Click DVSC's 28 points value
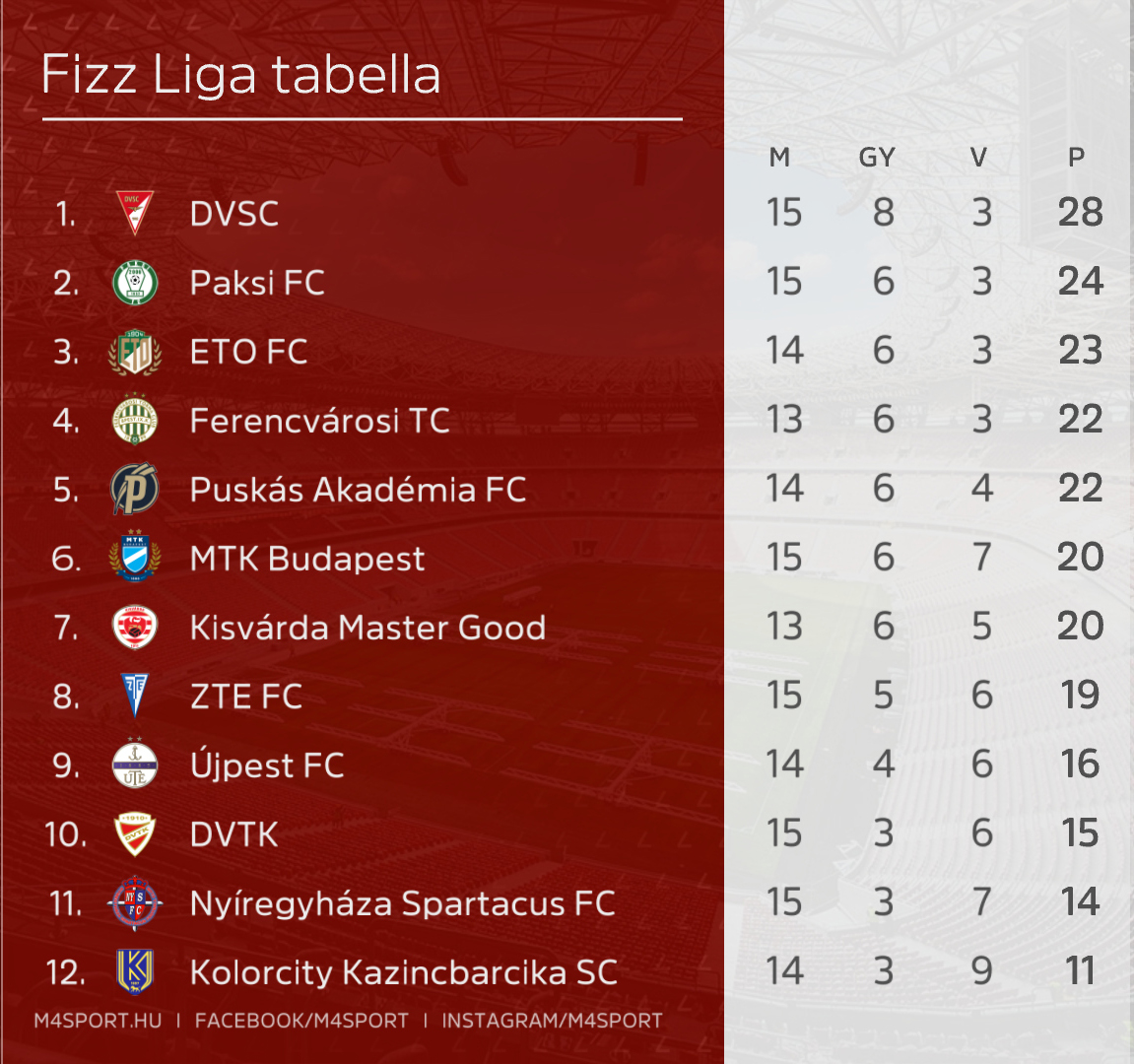1134x1064 pixels. click(1080, 213)
